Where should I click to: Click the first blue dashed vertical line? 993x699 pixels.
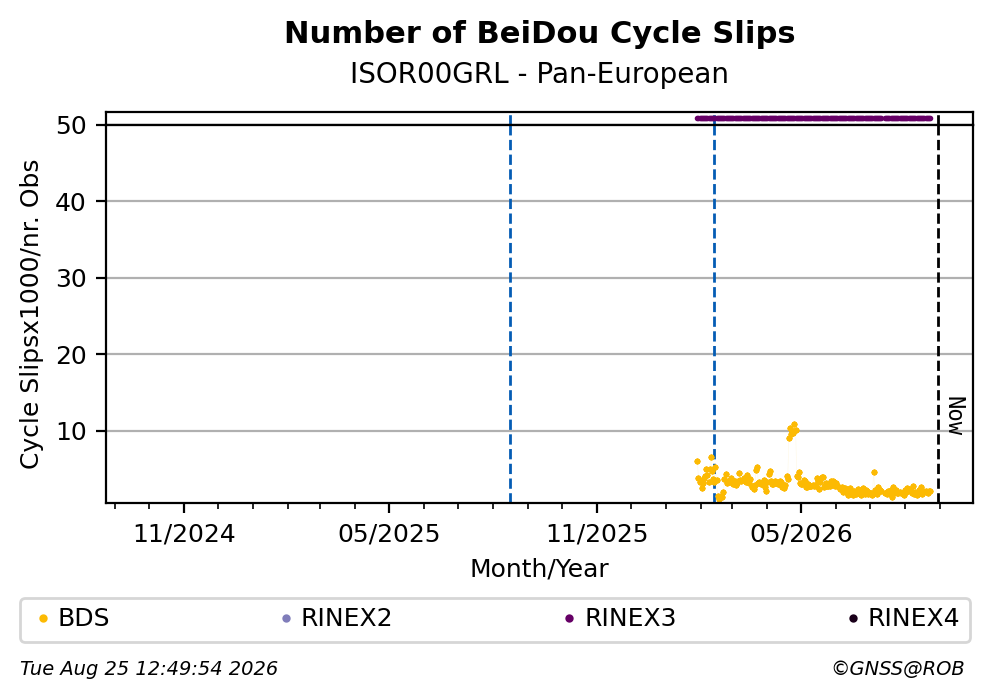coord(510,309)
